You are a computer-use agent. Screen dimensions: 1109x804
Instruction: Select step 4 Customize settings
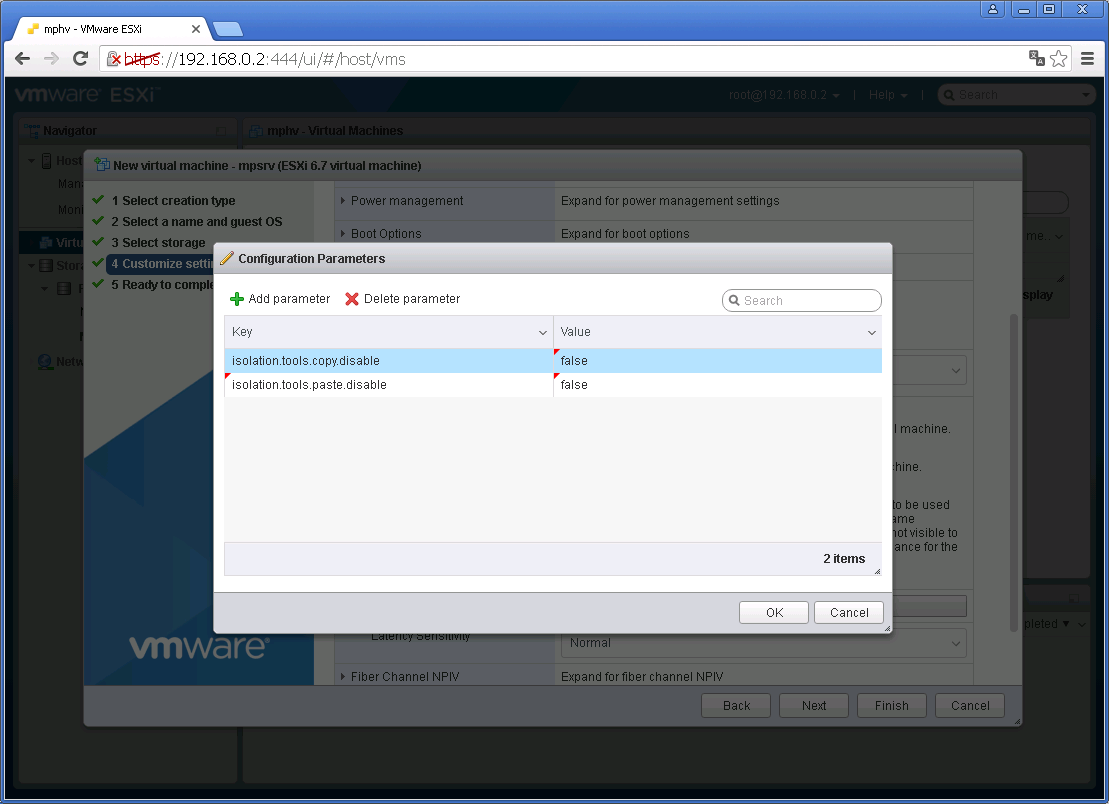[x=161, y=264]
